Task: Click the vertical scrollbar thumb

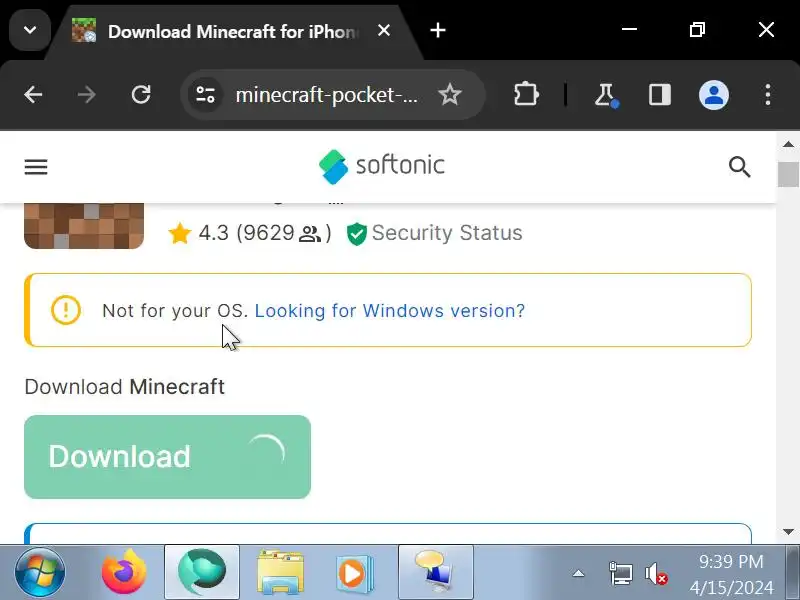Action: click(788, 174)
